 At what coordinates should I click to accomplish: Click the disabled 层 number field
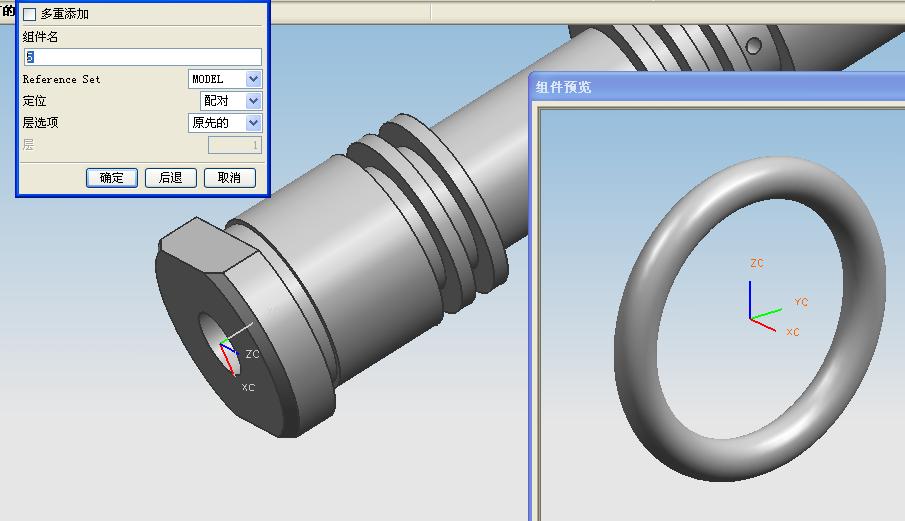pyautogui.click(x=235, y=145)
